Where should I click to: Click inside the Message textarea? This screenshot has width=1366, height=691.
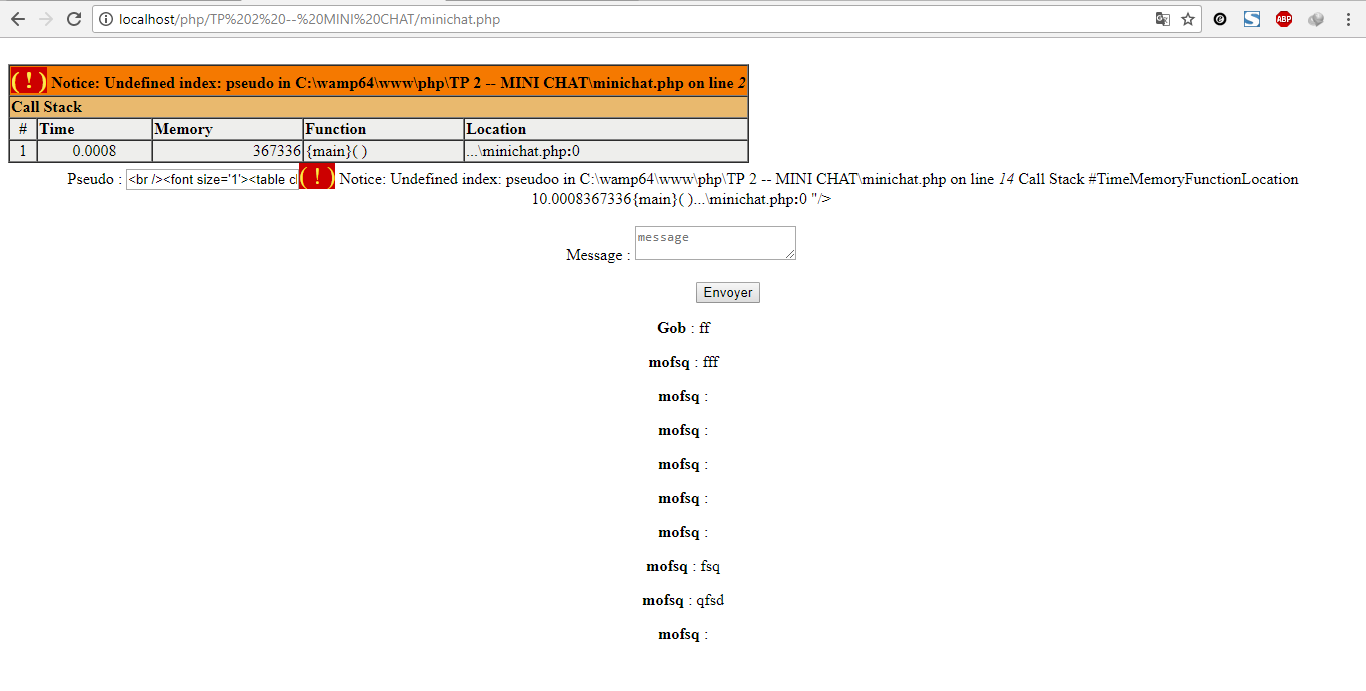click(x=714, y=242)
